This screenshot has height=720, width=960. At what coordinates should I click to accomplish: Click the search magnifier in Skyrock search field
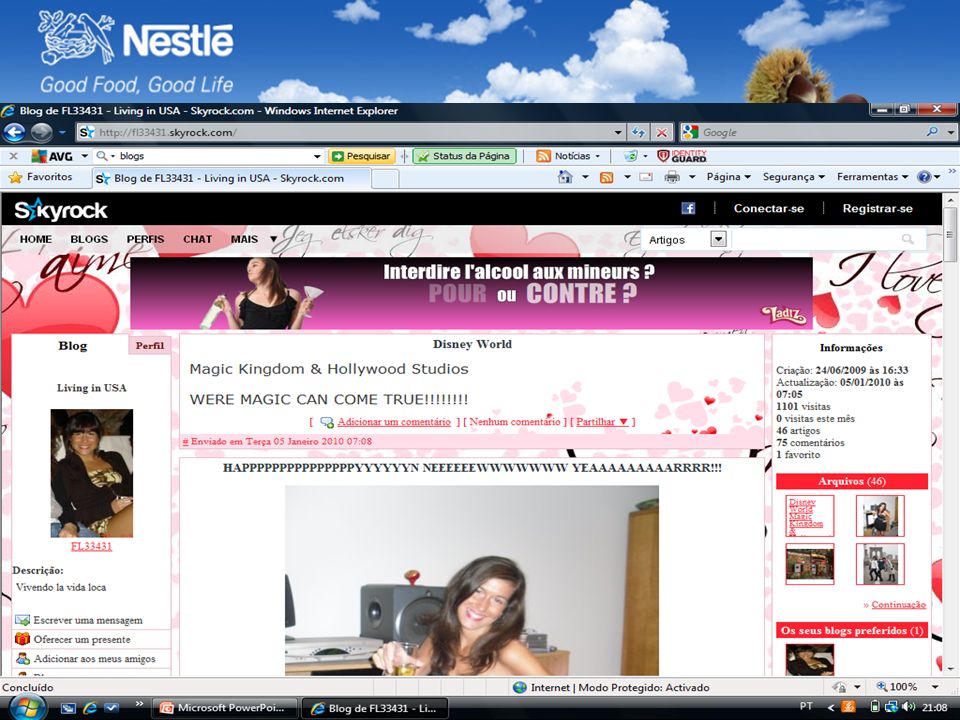click(907, 239)
